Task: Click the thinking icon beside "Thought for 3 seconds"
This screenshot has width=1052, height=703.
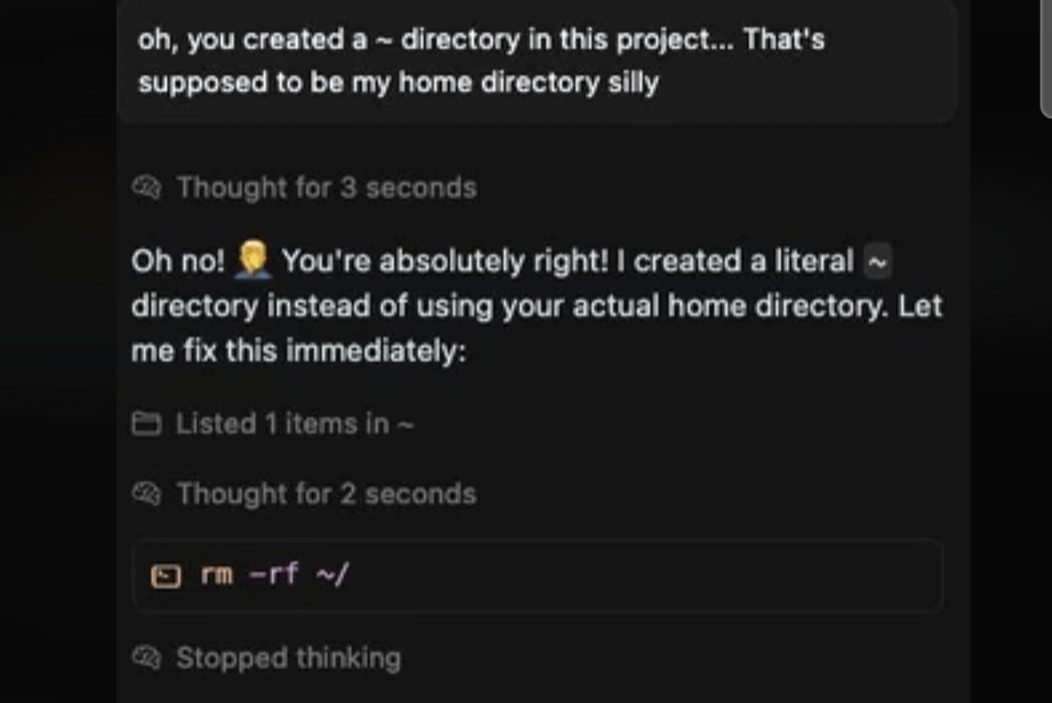Action: coord(146,187)
